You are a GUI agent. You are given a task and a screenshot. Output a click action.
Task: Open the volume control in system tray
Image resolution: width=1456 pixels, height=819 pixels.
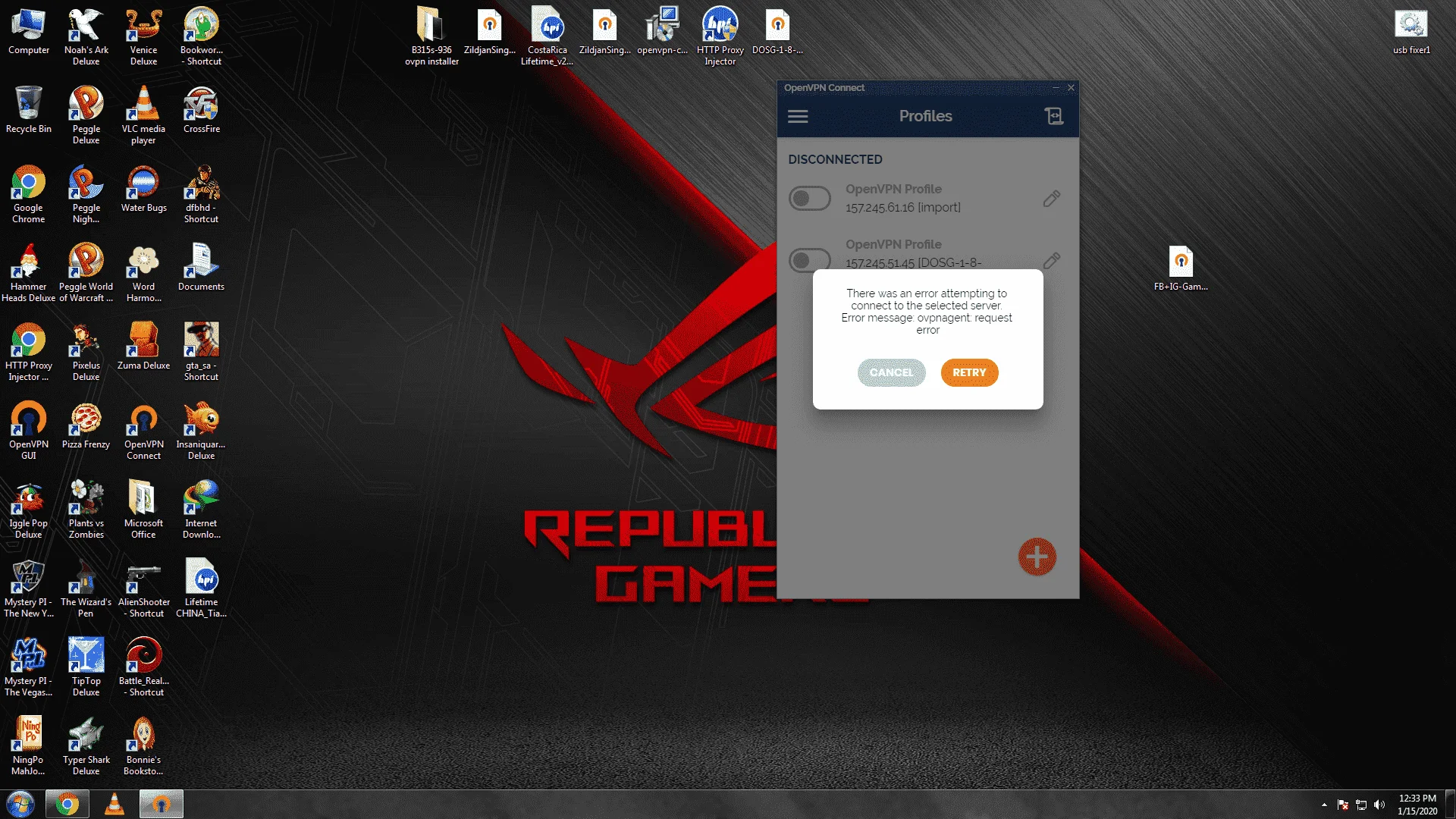click(x=1379, y=805)
